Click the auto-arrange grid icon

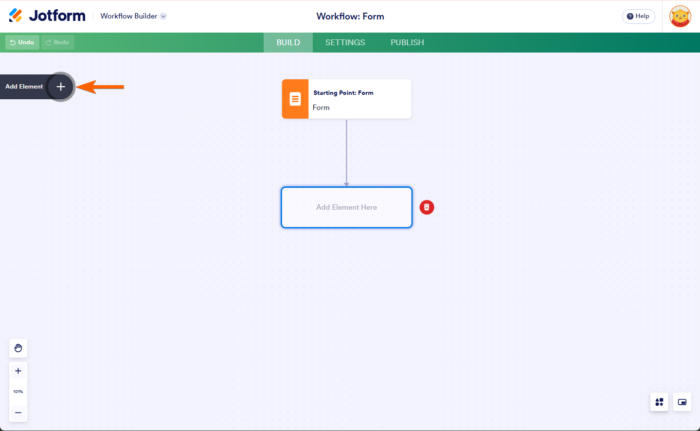pyautogui.click(x=659, y=402)
